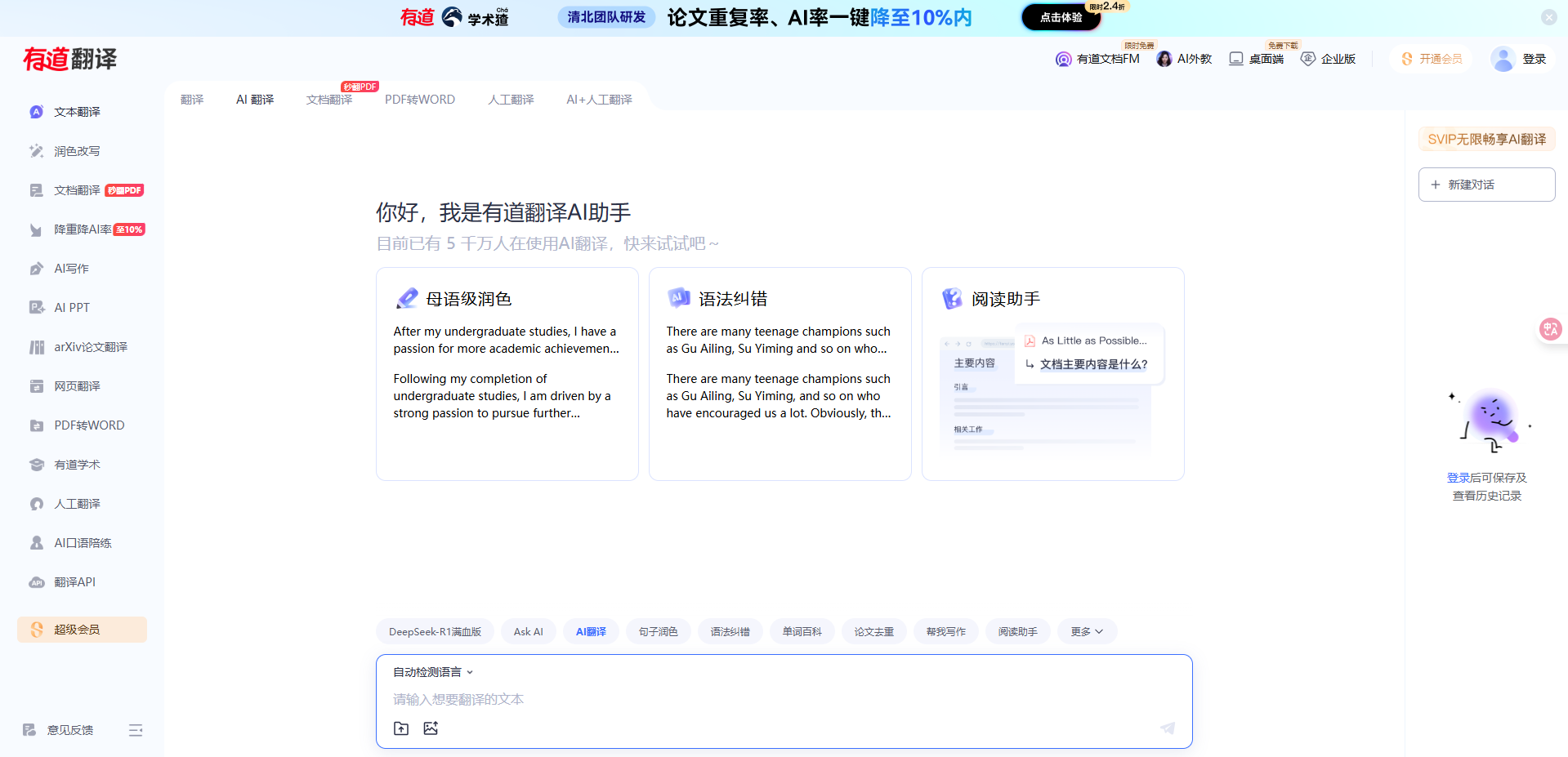The height and width of the screenshot is (757, 1568).
Task: Switch to the 翻译 tab
Action: click(x=192, y=100)
